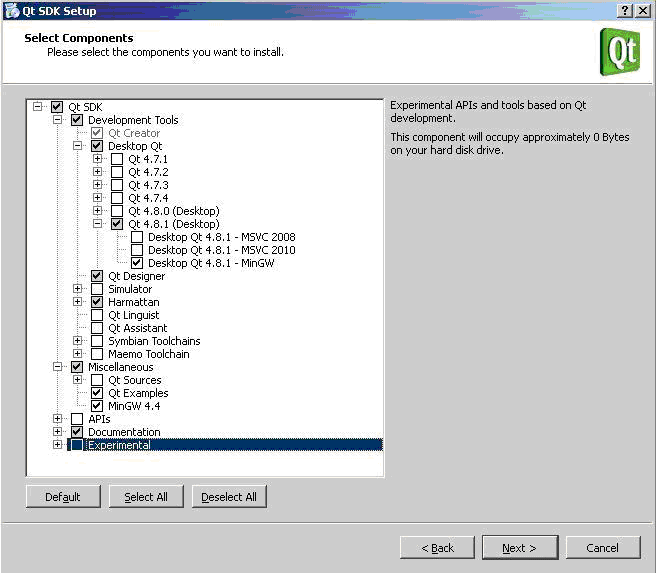The height and width of the screenshot is (573, 656).
Task: Uncheck the Qt 4.8.1 (Desktop) checkbox
Action: pos(117,224)
